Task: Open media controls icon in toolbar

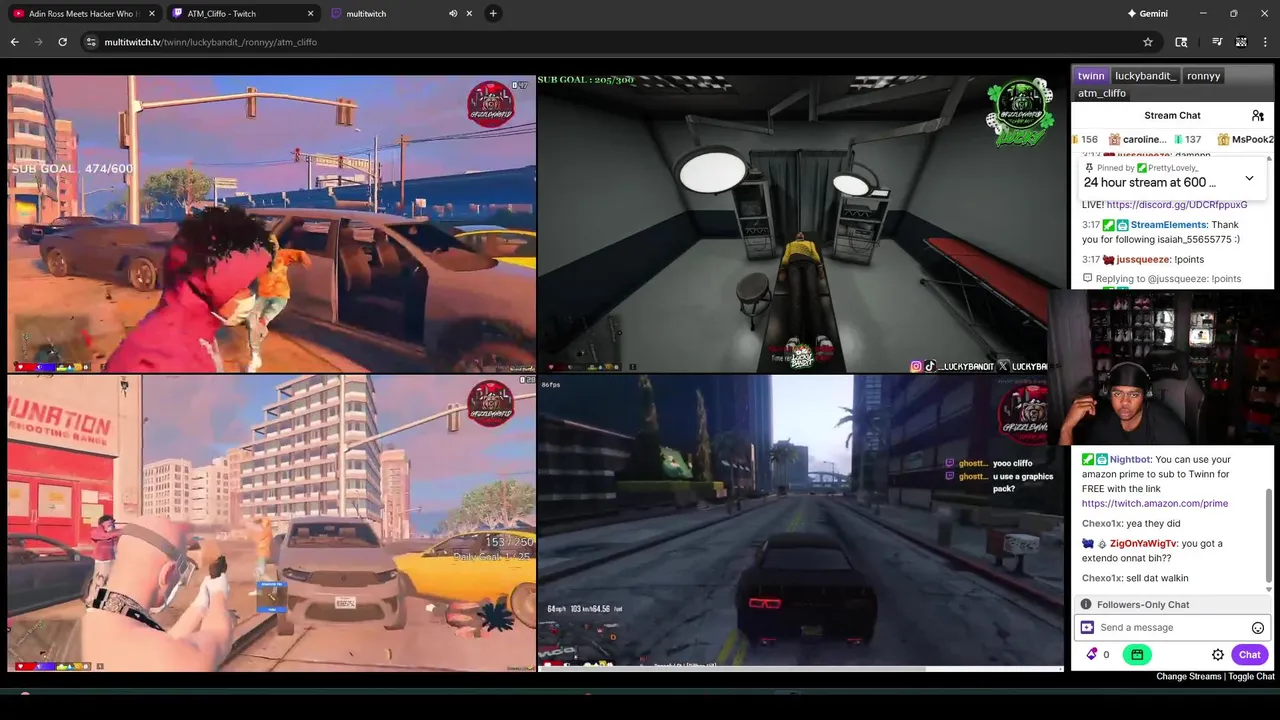Action: pos(1217,42)
